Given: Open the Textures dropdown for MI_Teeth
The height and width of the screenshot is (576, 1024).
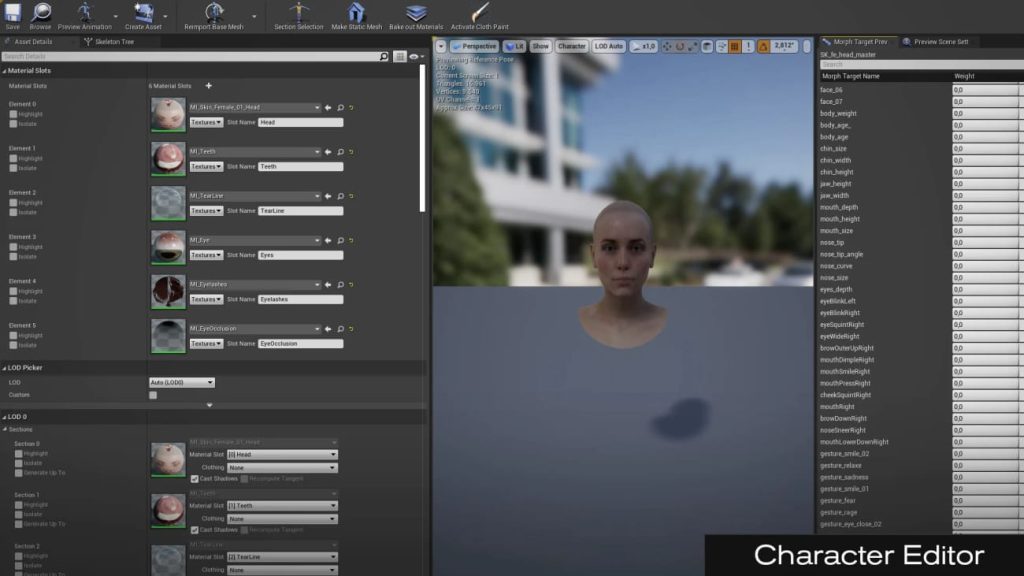Looking at the screenshot, I should click(x=206, y=166).
